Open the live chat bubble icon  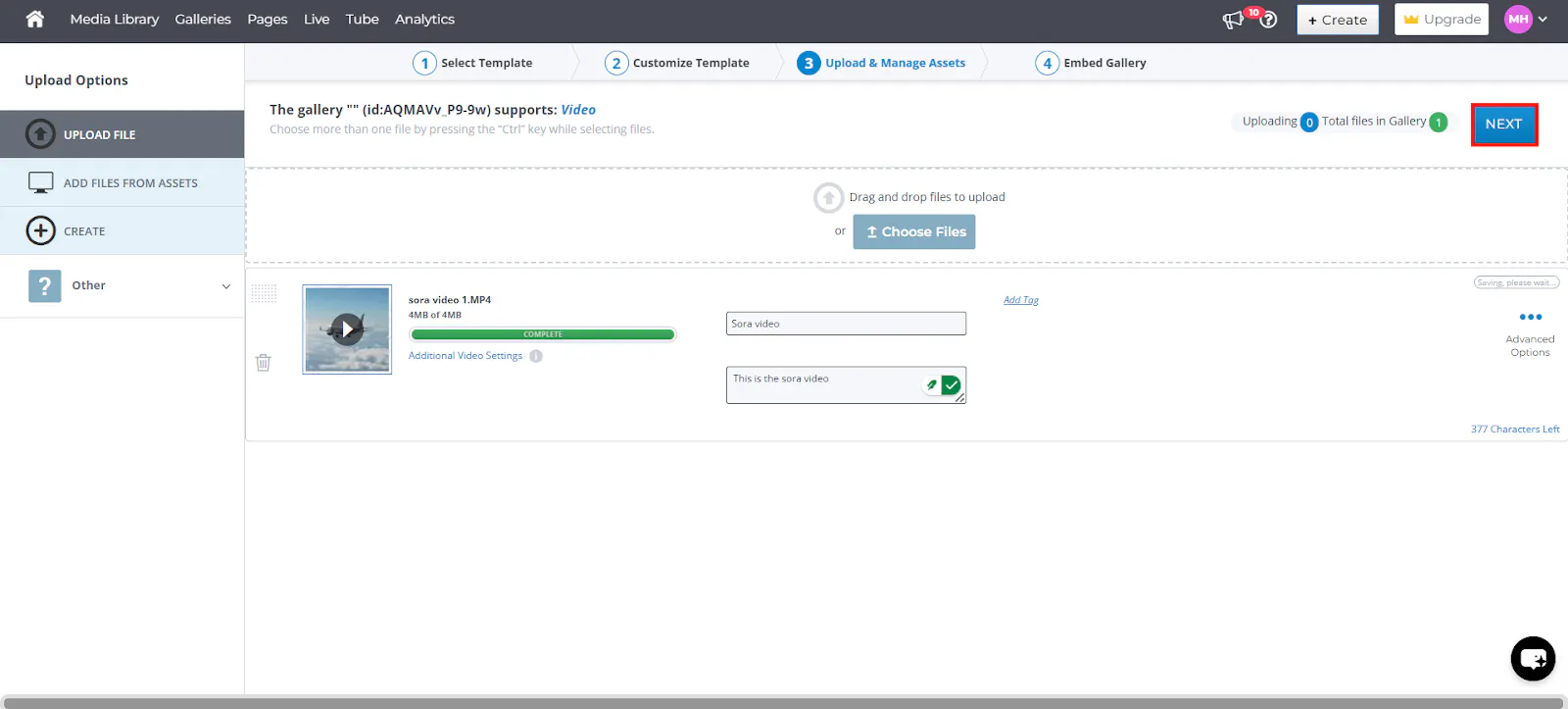click(1533, 659)
